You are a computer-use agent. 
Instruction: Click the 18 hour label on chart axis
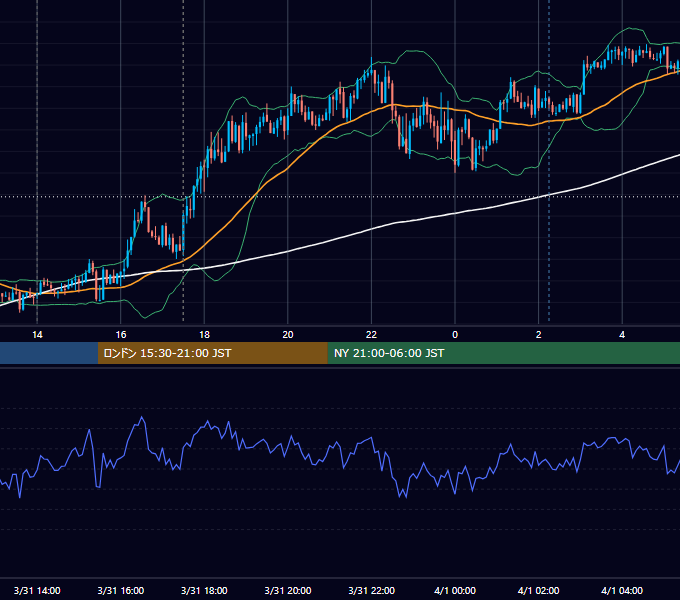click(204, 335)
